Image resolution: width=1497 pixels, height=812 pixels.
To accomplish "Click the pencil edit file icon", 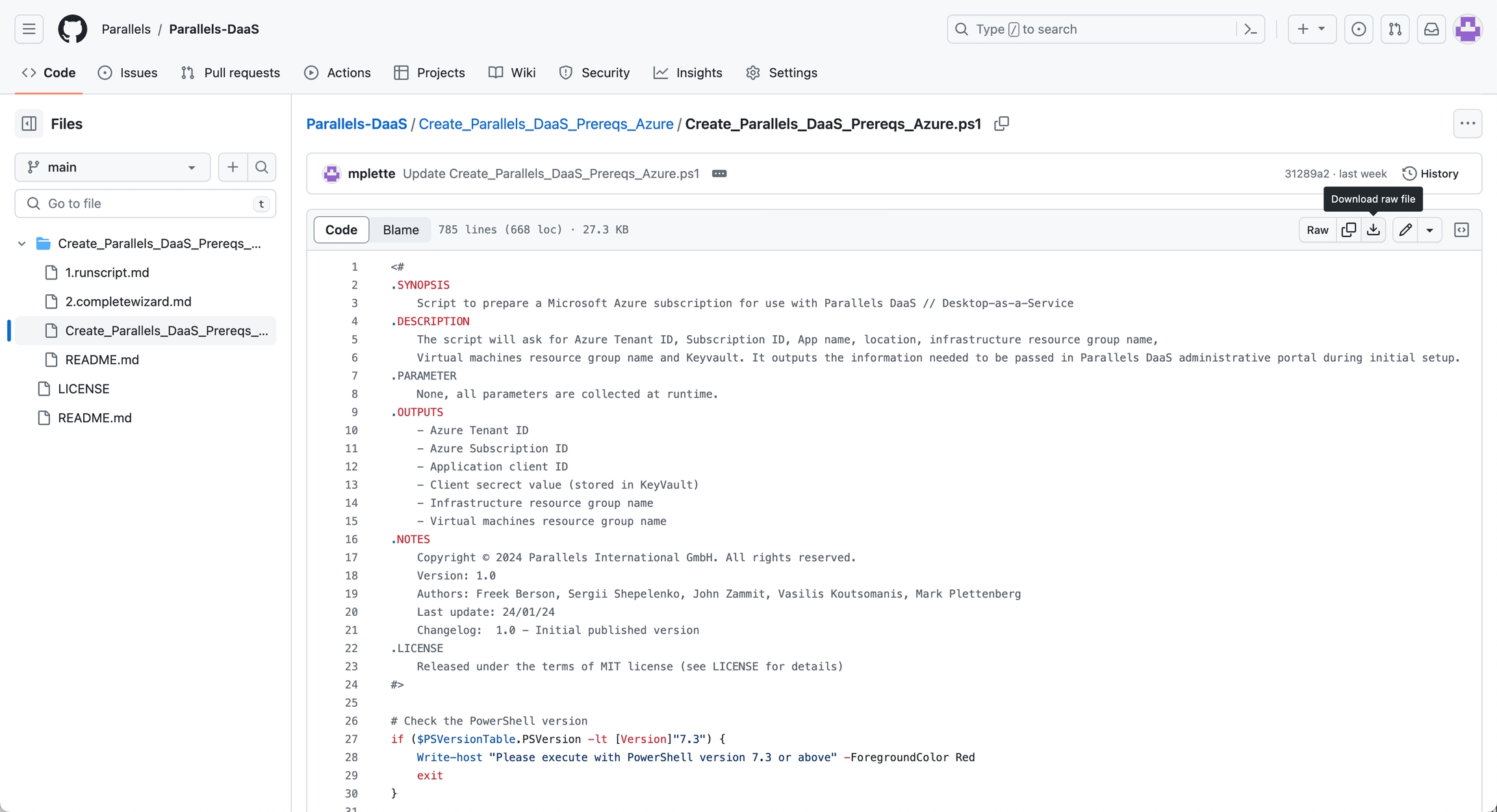I will (x=1405, y=230).
